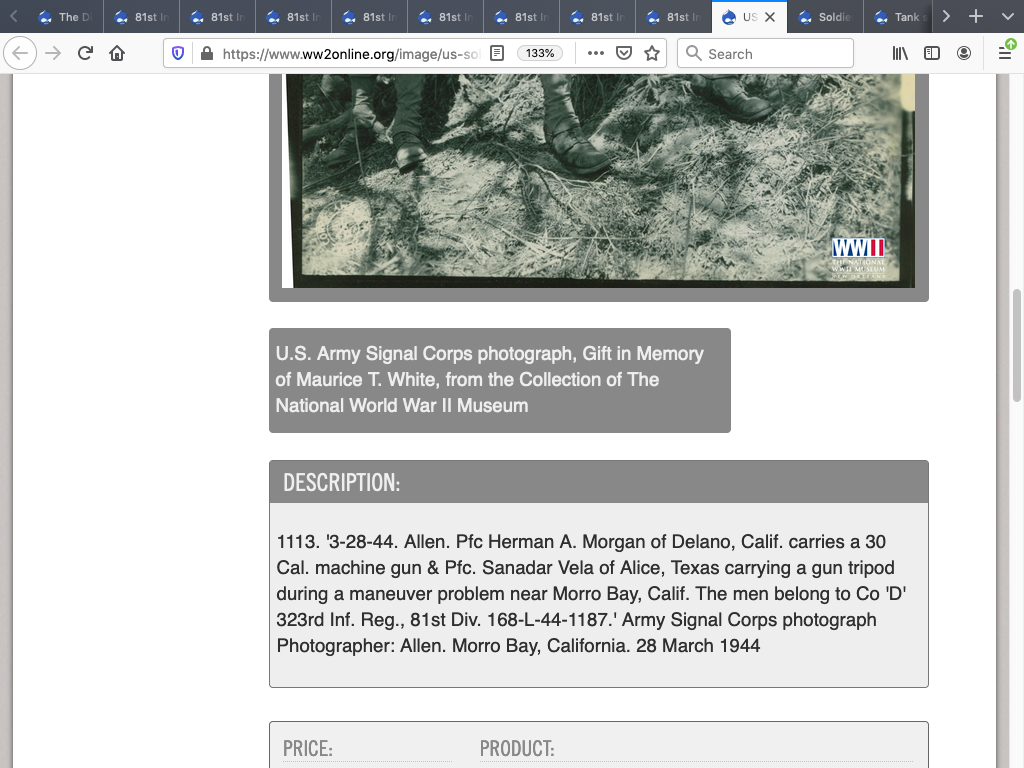Bookmark this page with star
The height and width of the screenshot is (768, 1024).
tap(652, 53)
